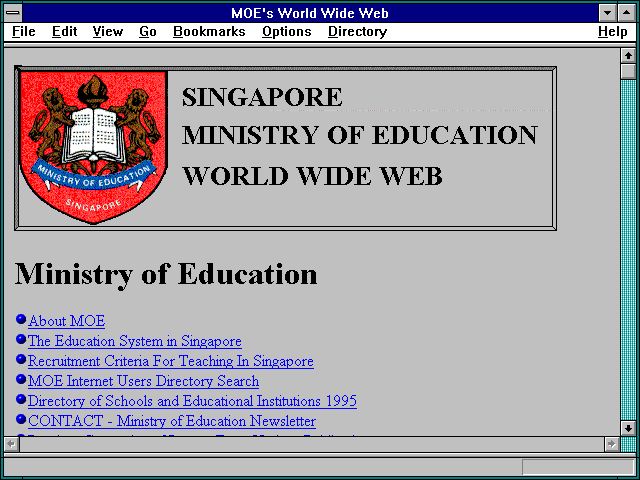Click the bullet beside Recruitment Criteria

21,359
